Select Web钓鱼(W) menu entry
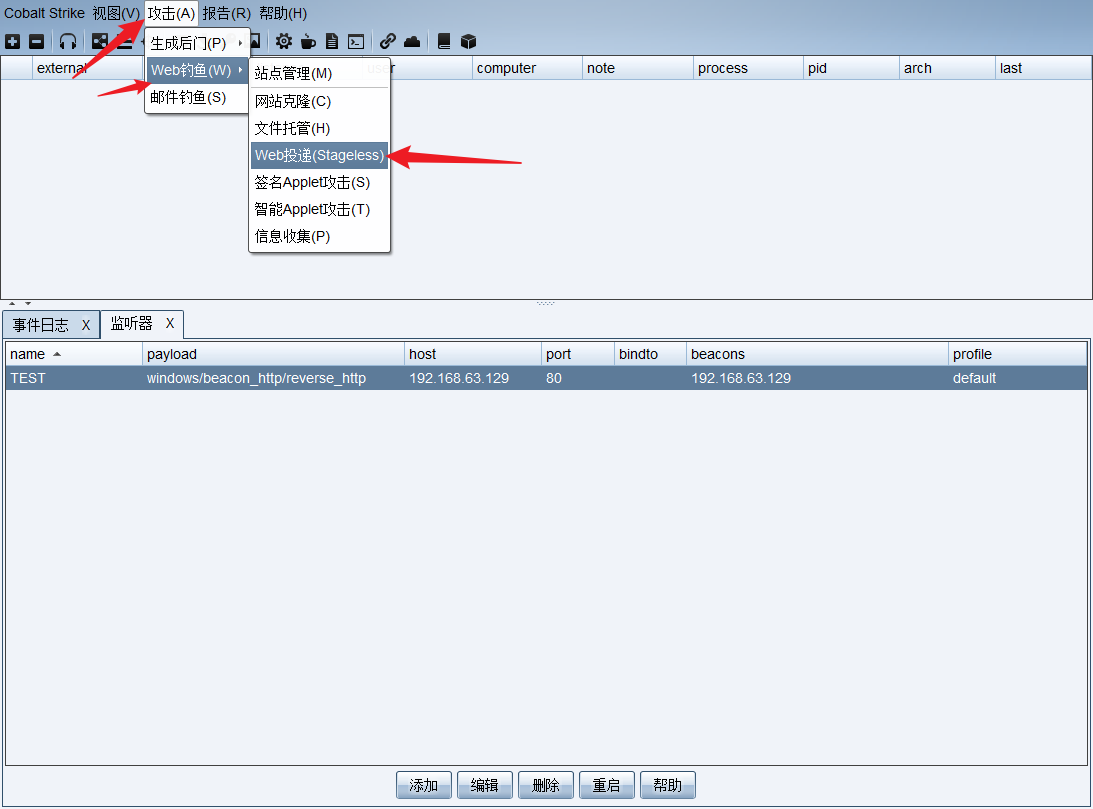 (x=197, y=70)
